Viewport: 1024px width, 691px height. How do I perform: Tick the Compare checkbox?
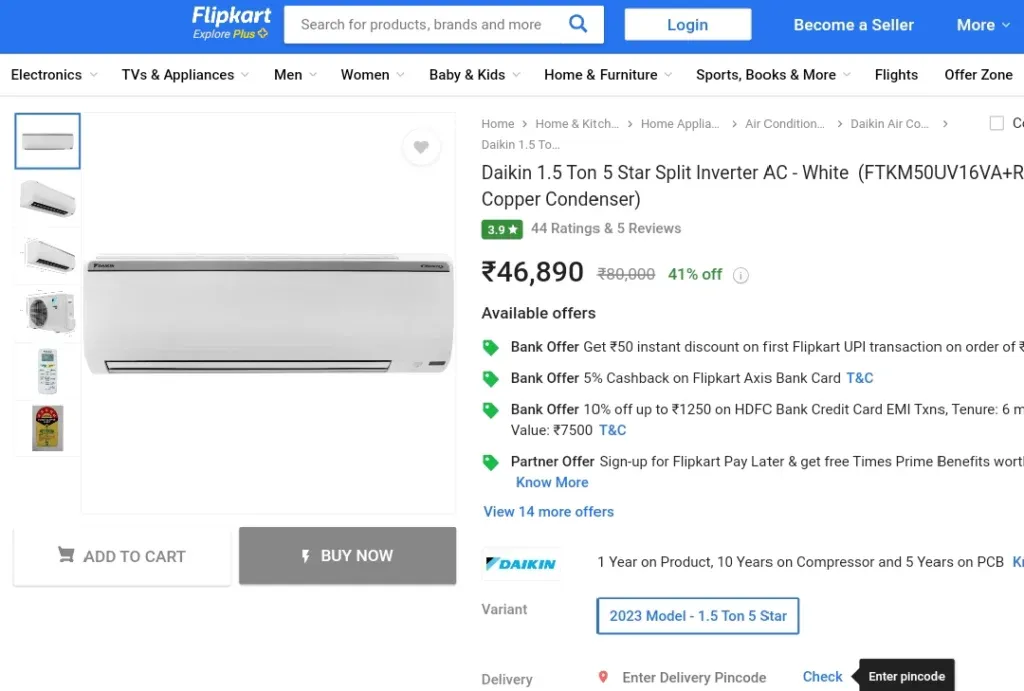[997, 123]
